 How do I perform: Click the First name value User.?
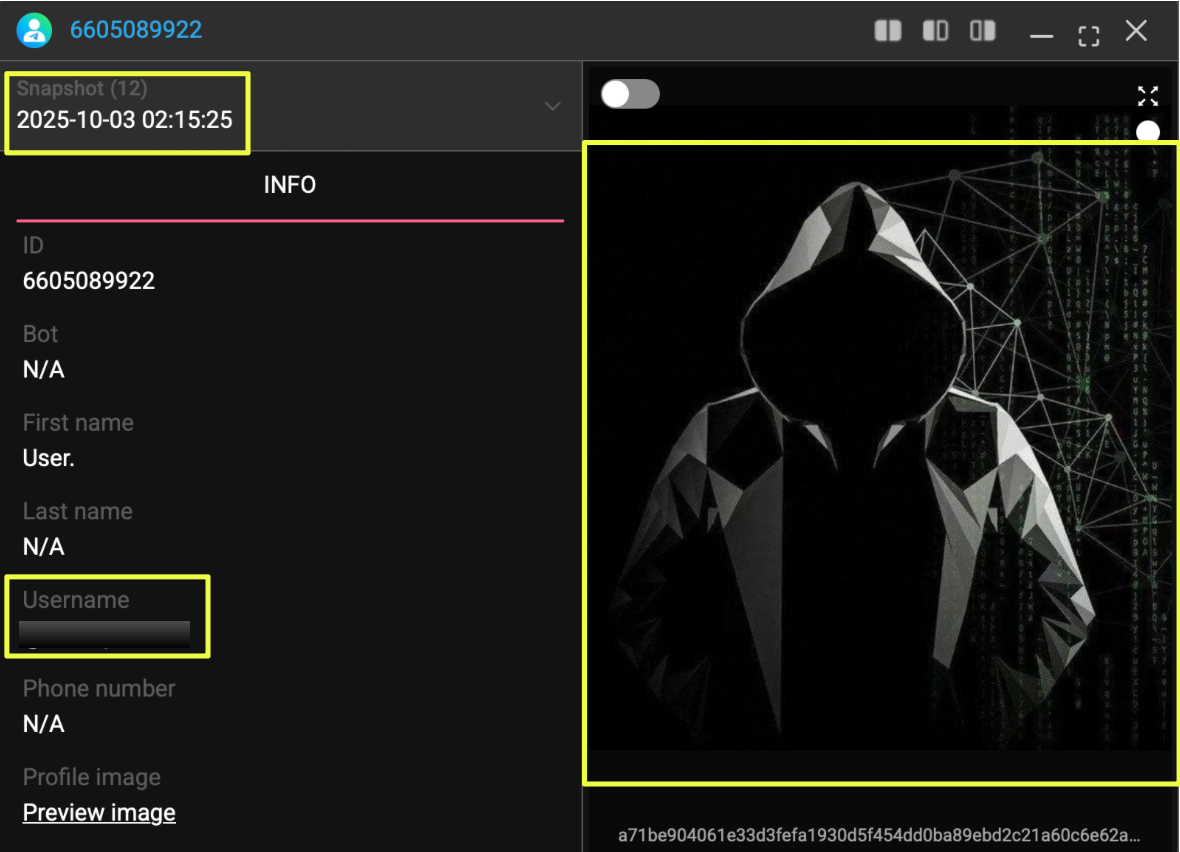click(49, 458)
